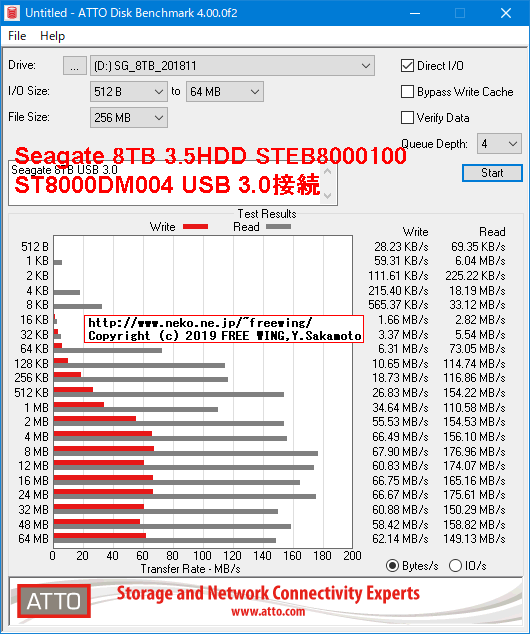Click the 60.83 MB/s write value
The width and height of the screenshot is (530, 634).
point(400,466)
